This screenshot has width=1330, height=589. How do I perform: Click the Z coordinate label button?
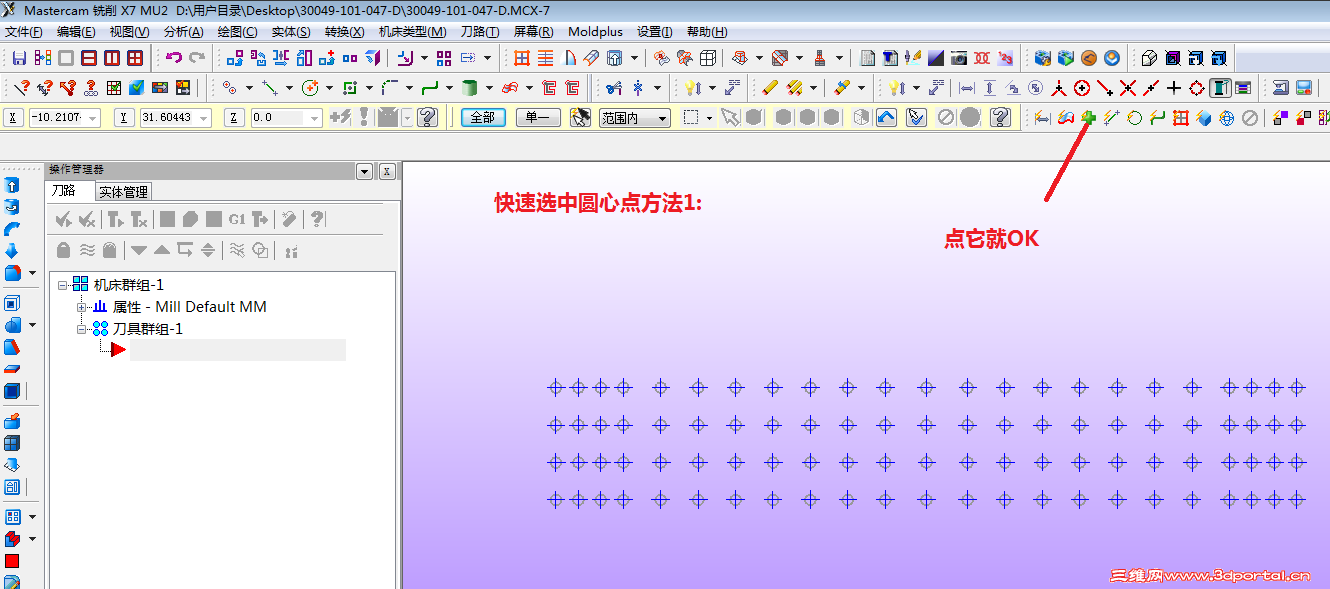pyautogui.click(x=234, y=118)
